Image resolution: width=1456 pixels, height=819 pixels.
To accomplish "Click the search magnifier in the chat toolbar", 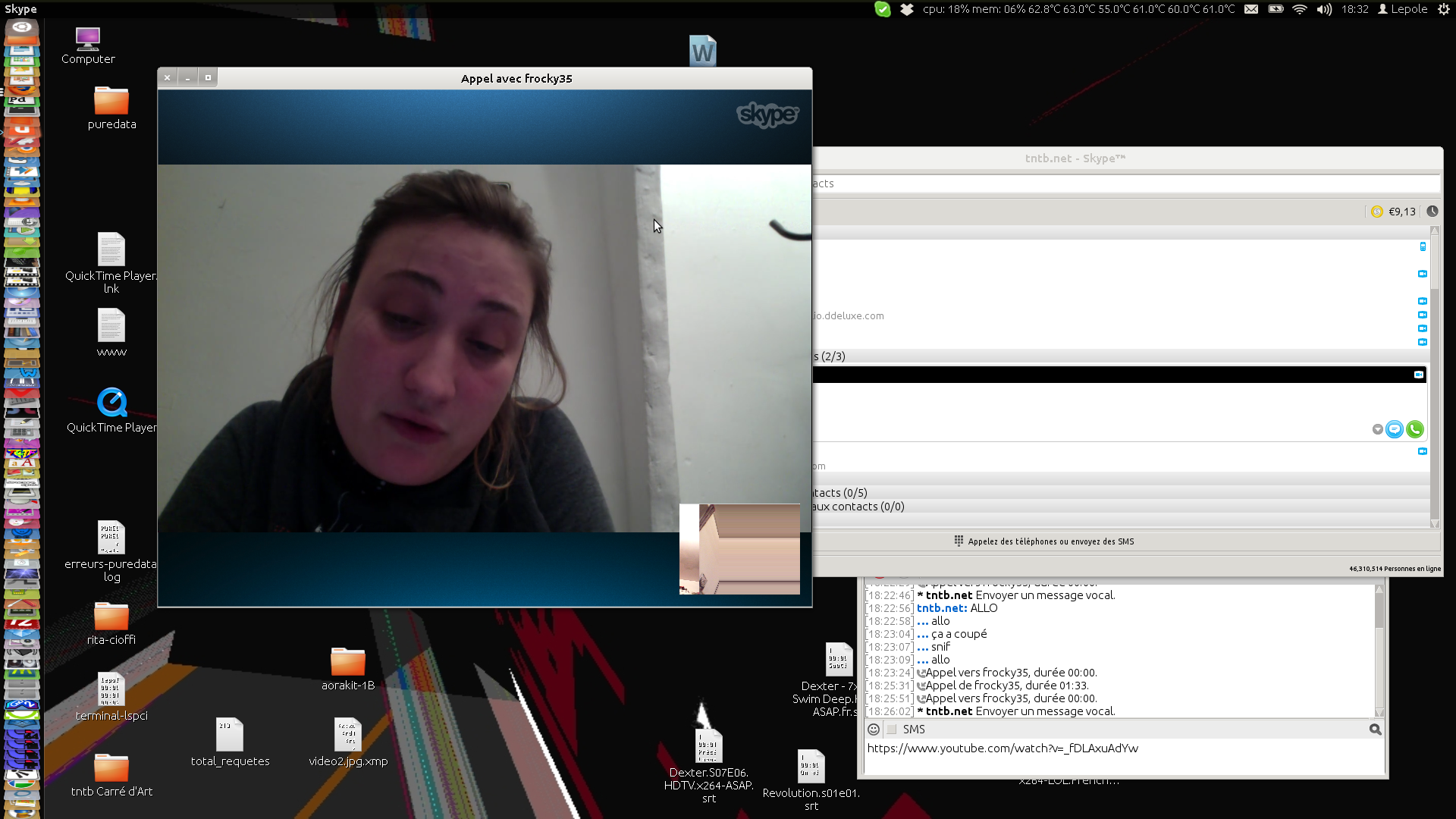I will pos(1375,730).
